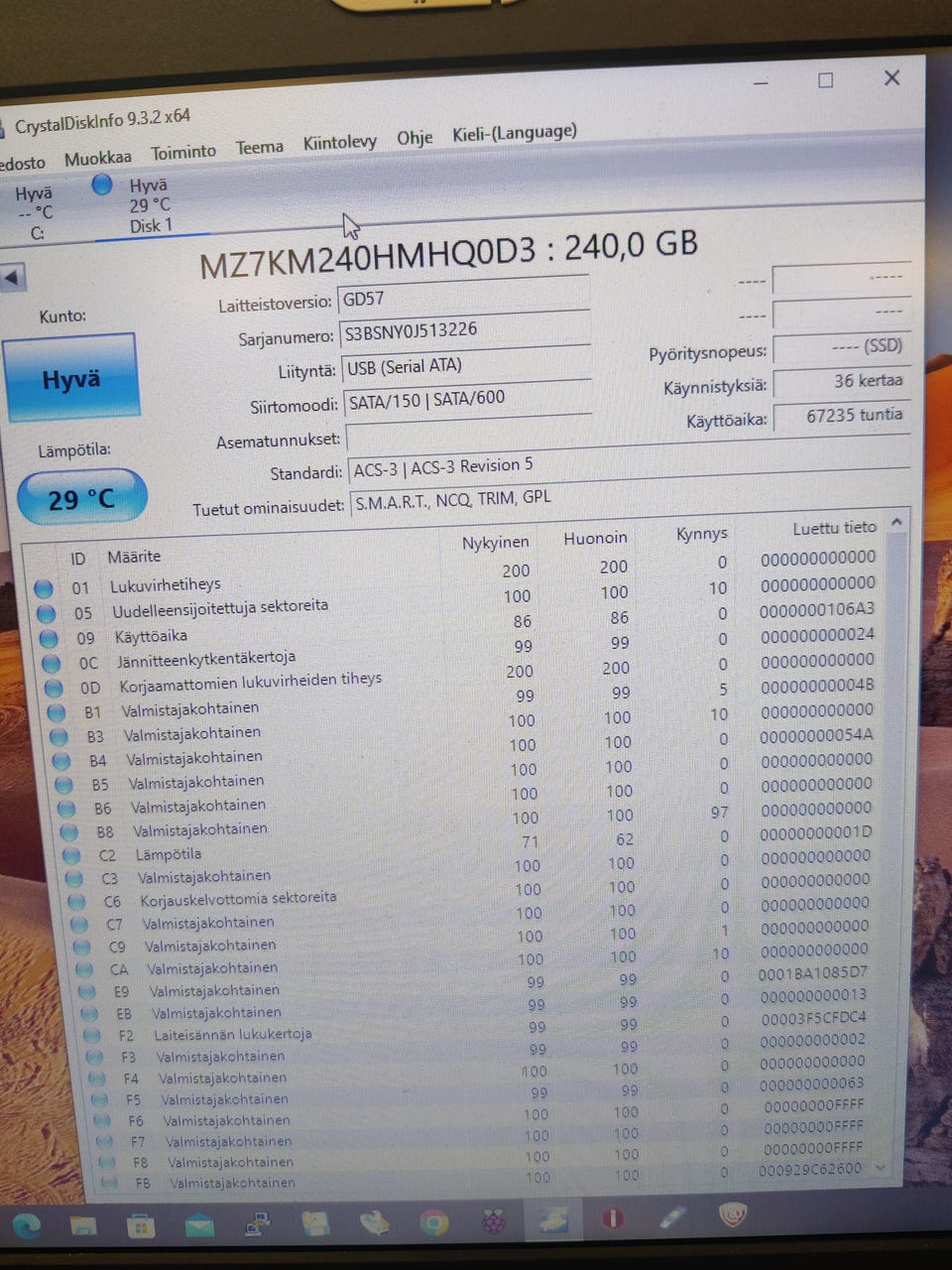Click the Huonoin column header

[x=595, y=538]
